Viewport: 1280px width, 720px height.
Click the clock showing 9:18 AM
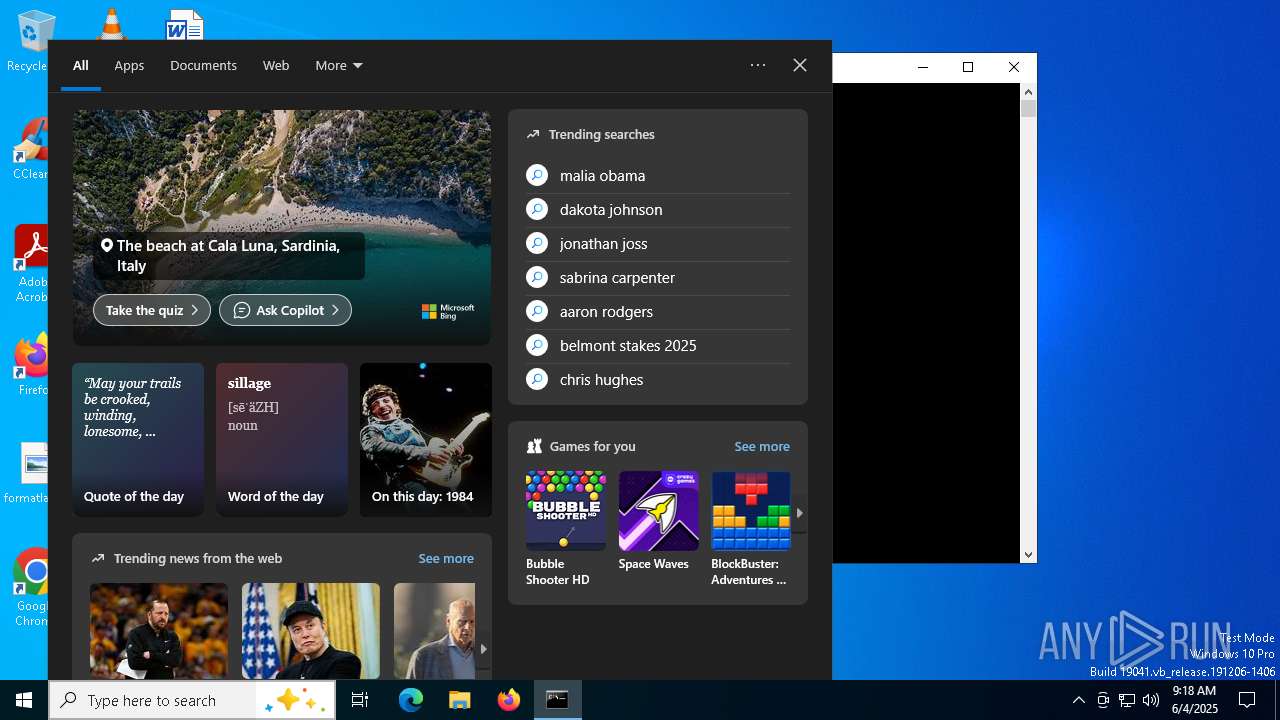click(1194, 700)
